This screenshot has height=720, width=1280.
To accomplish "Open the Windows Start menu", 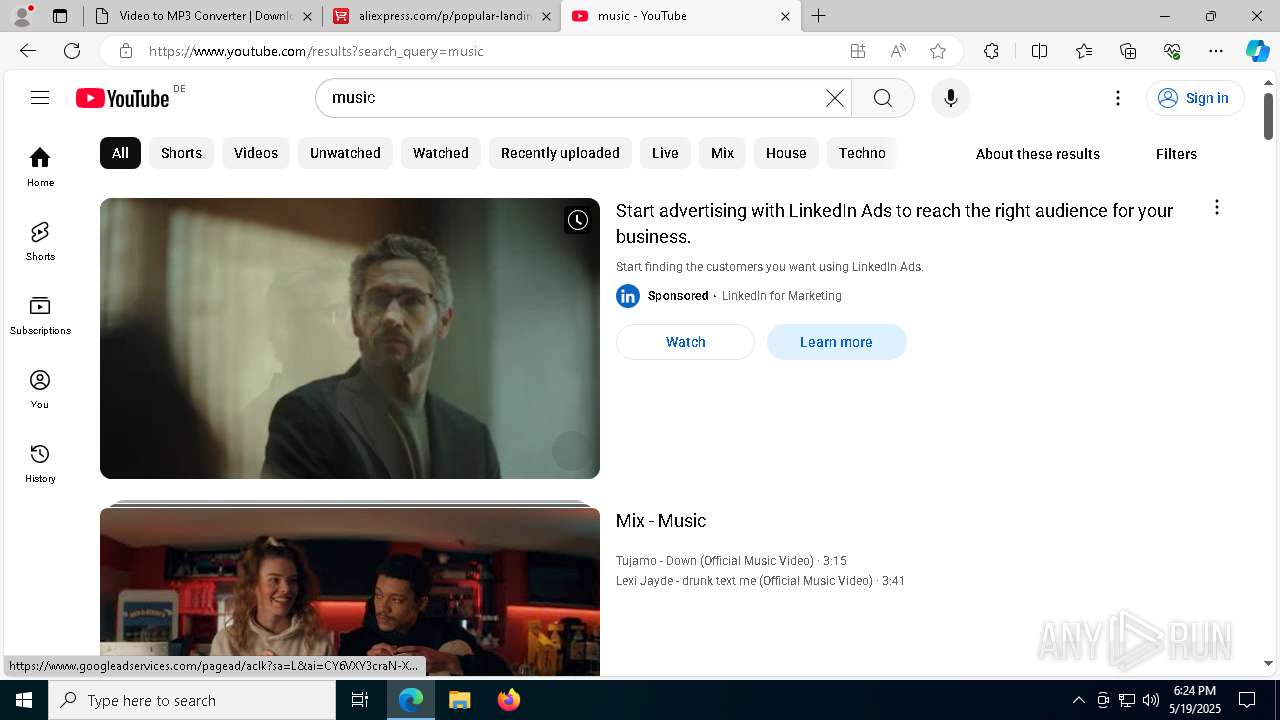I will (24, 700).
